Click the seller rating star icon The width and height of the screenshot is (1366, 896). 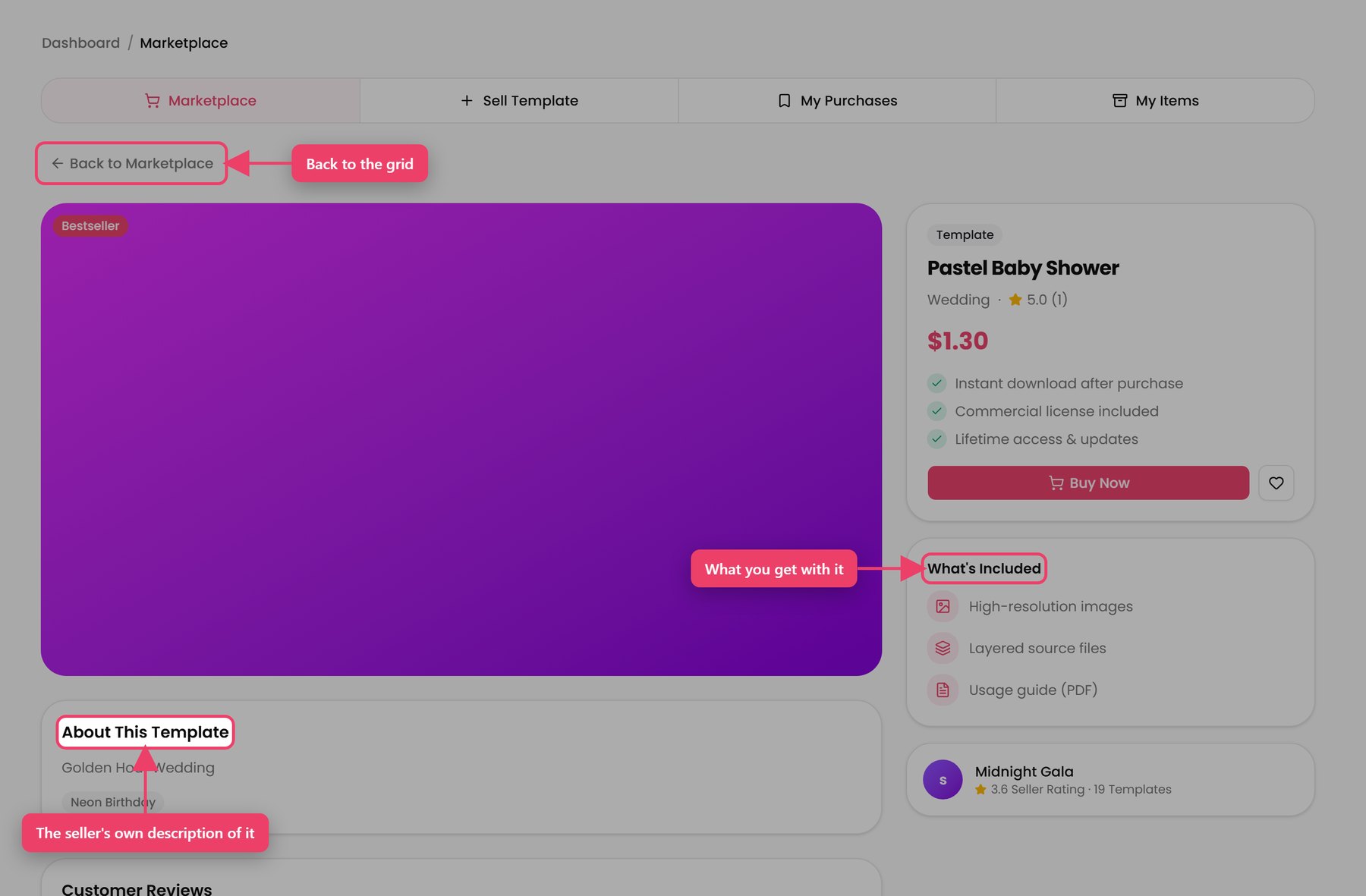click(x=980, y=790)
